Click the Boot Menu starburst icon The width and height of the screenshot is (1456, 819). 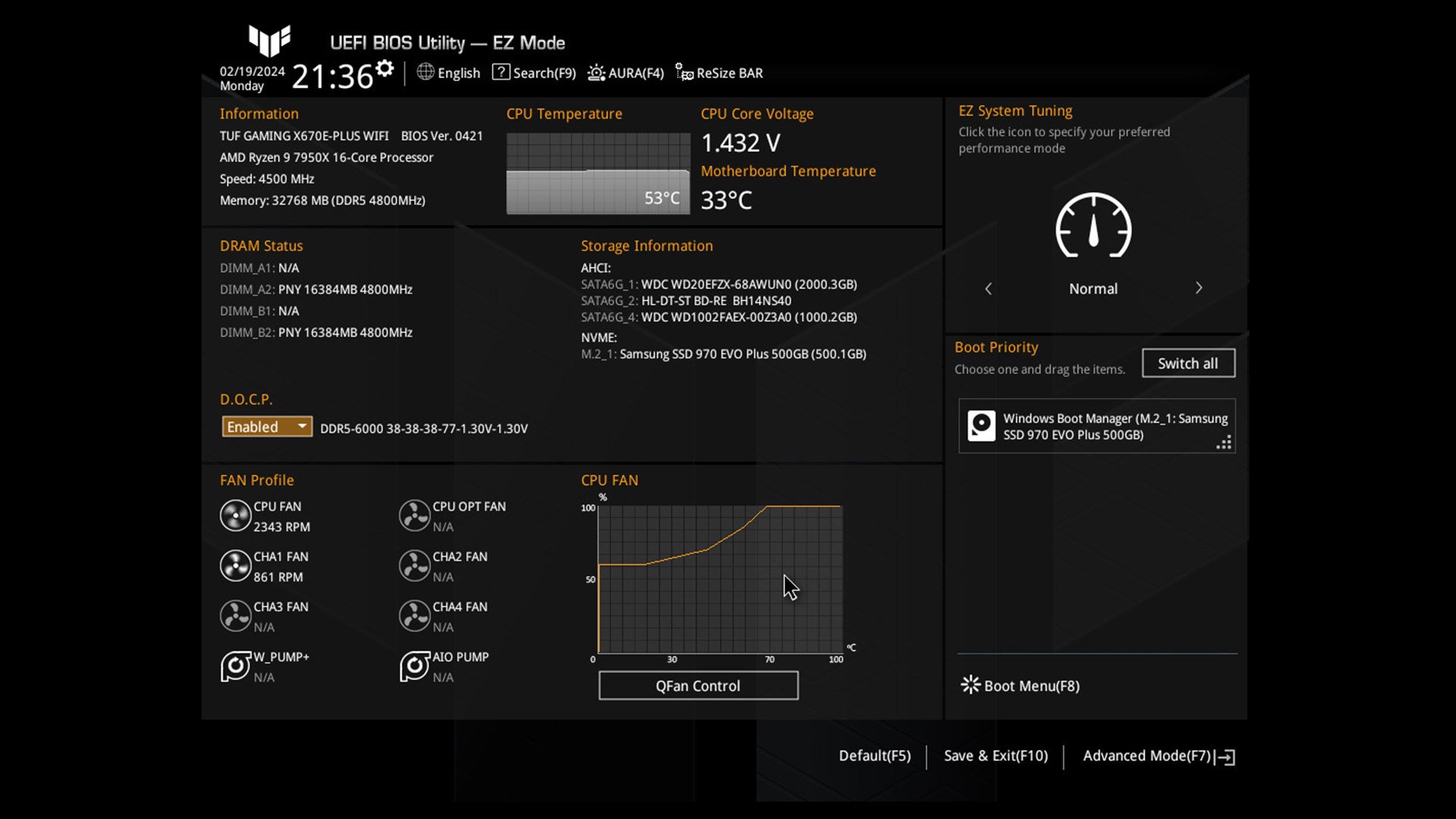(x=971, y=685)
